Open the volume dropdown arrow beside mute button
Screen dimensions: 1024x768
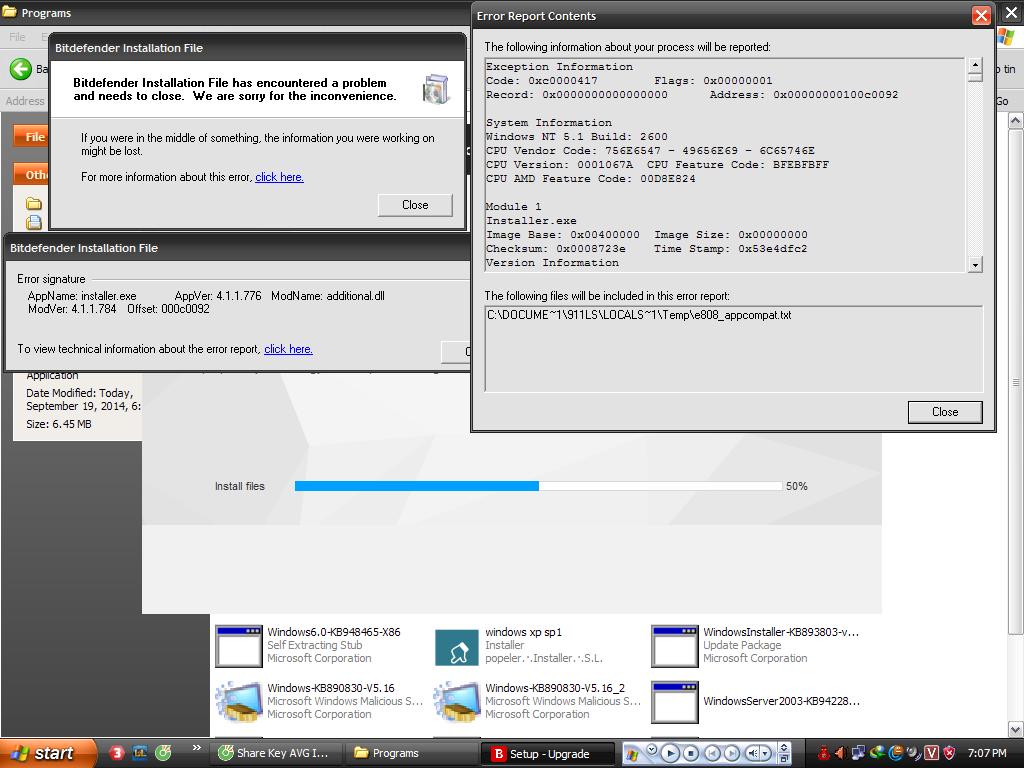point(765,754)
